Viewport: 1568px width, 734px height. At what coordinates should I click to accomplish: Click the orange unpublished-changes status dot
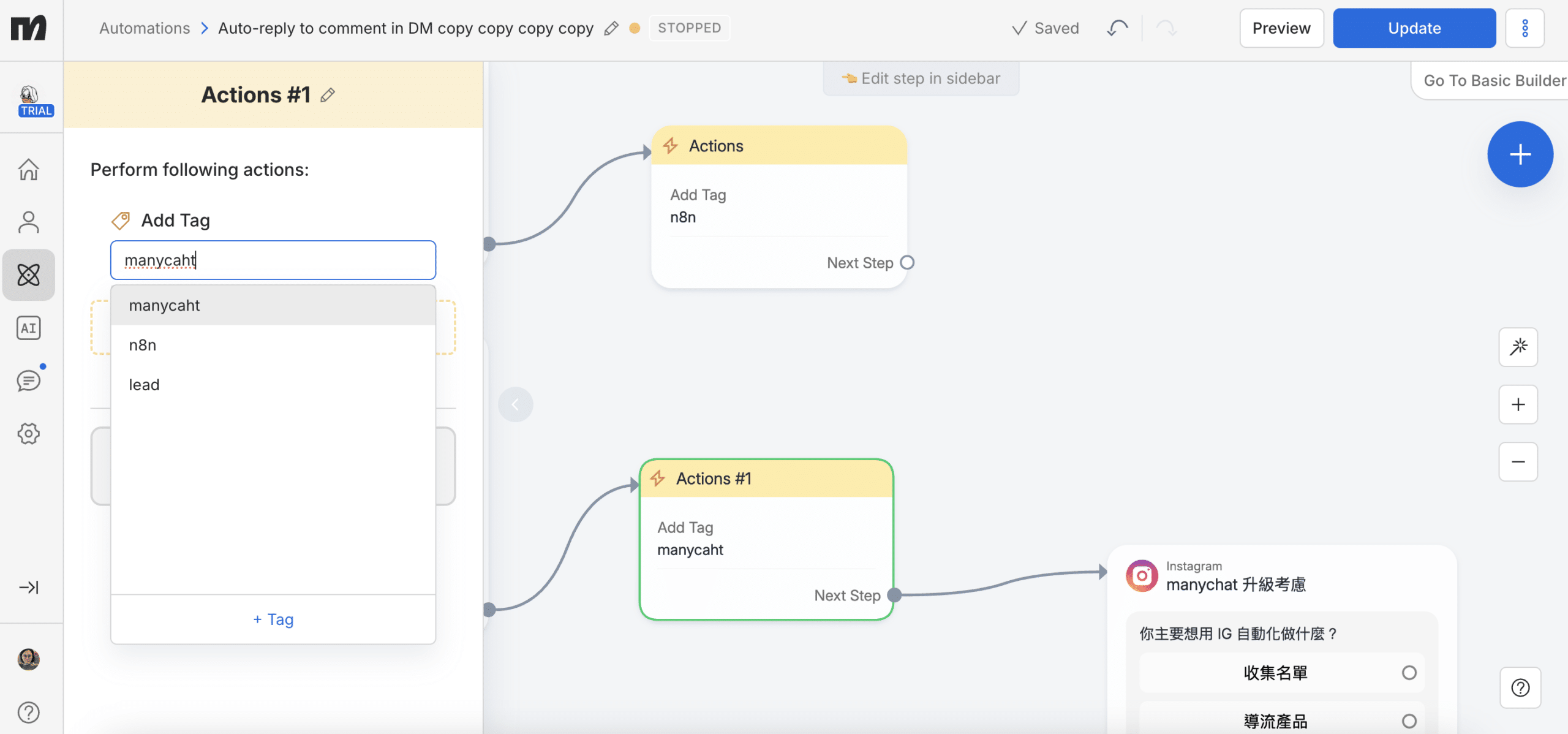tap(635, 28)
